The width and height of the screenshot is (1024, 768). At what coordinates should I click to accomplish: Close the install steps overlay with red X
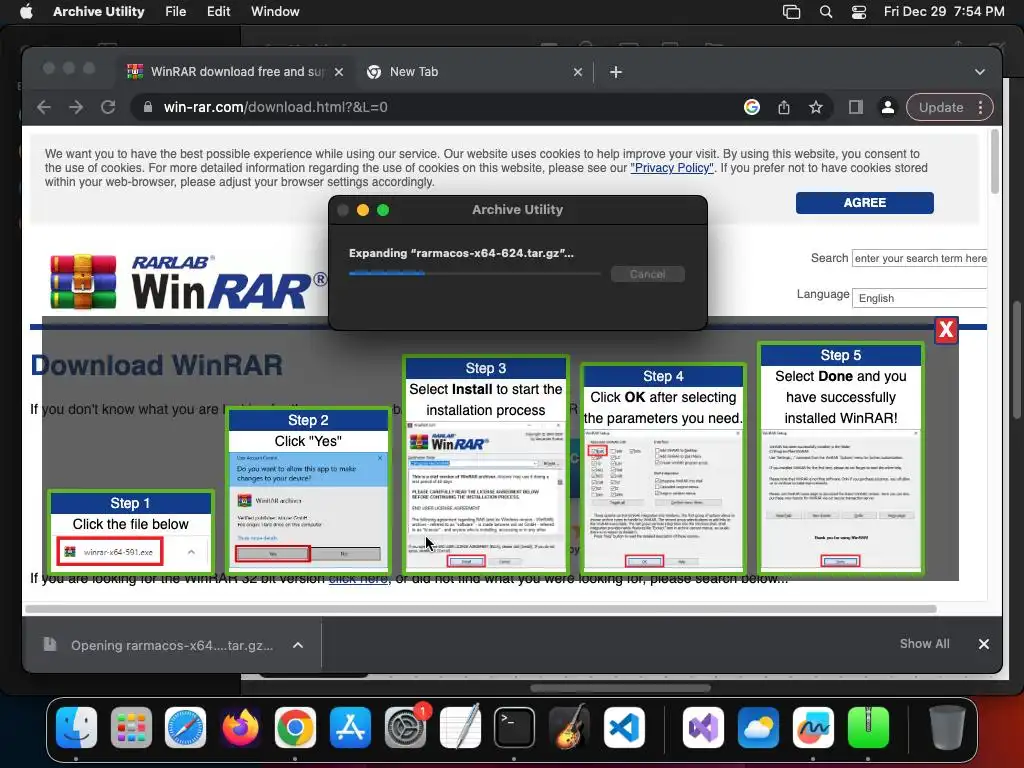pyautogui.click(x=946, y=330)
